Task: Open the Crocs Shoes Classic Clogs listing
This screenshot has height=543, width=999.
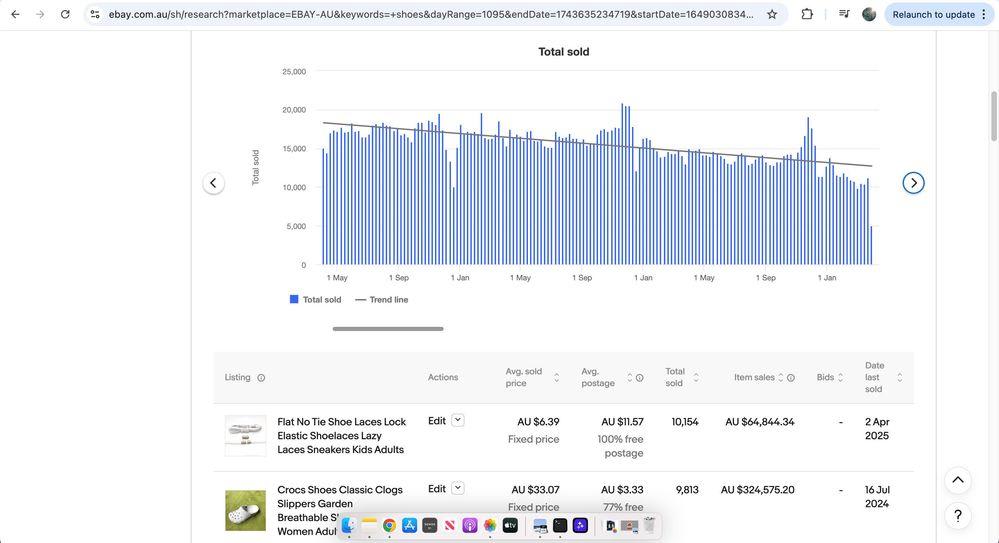Action: pyautogui.click(x=340, y=510)
